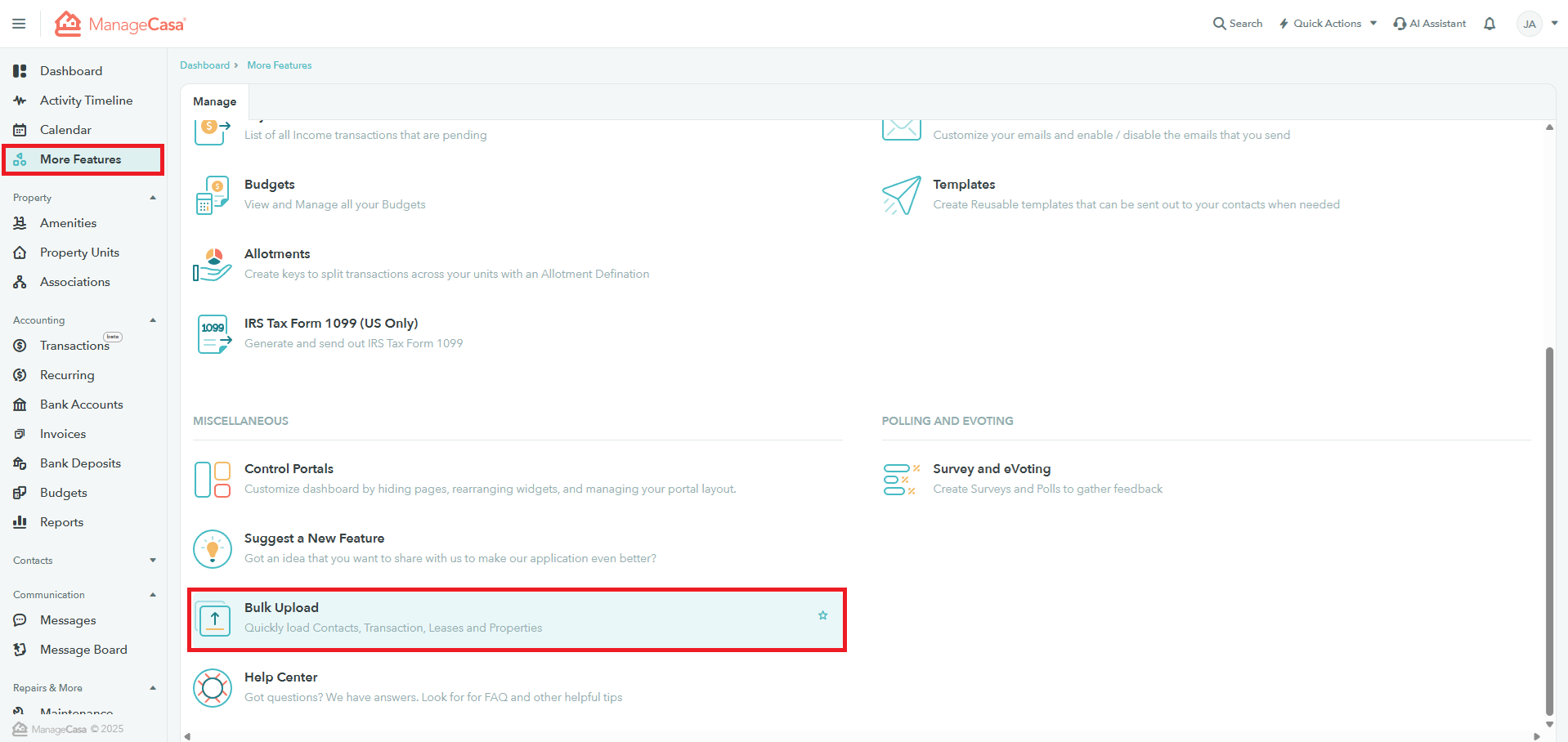The image size is (1568, 742).
Task: Click the Templates paper plane icon
Action: pos(901,195)
